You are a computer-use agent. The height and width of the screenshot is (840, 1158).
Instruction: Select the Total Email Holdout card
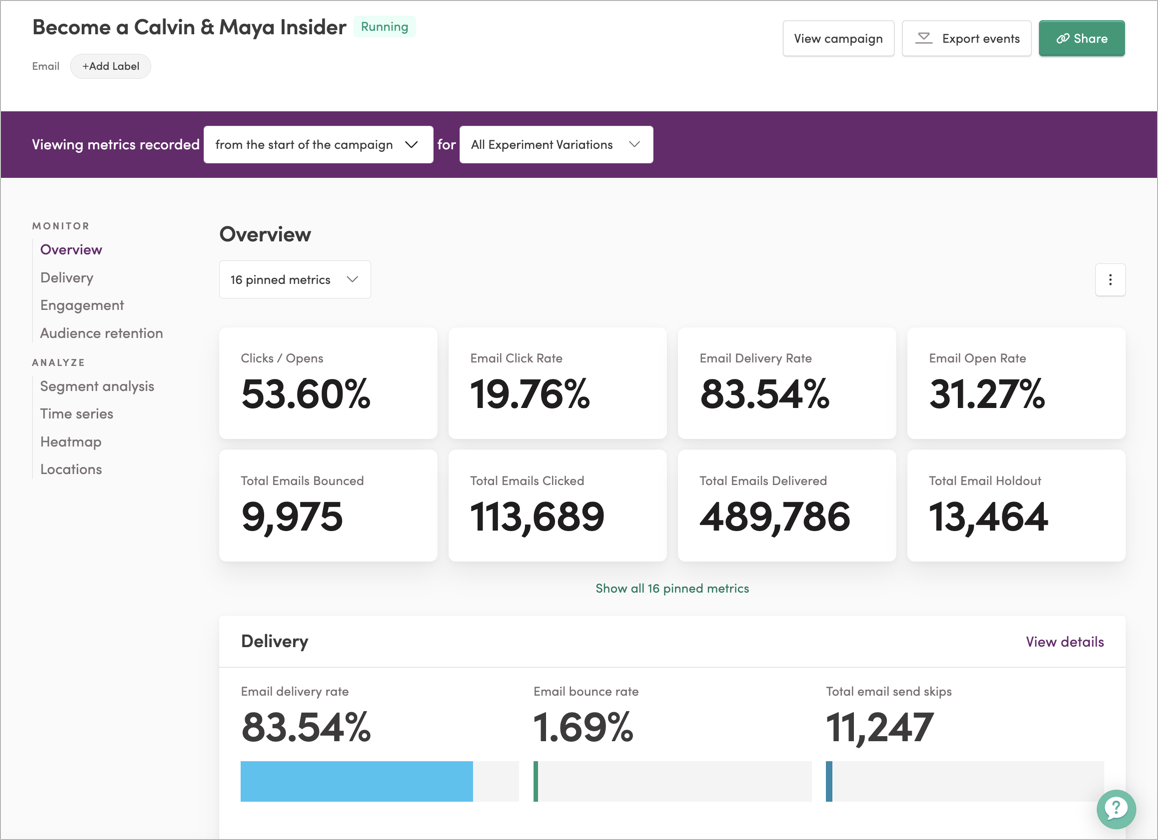click(1016, 506)
